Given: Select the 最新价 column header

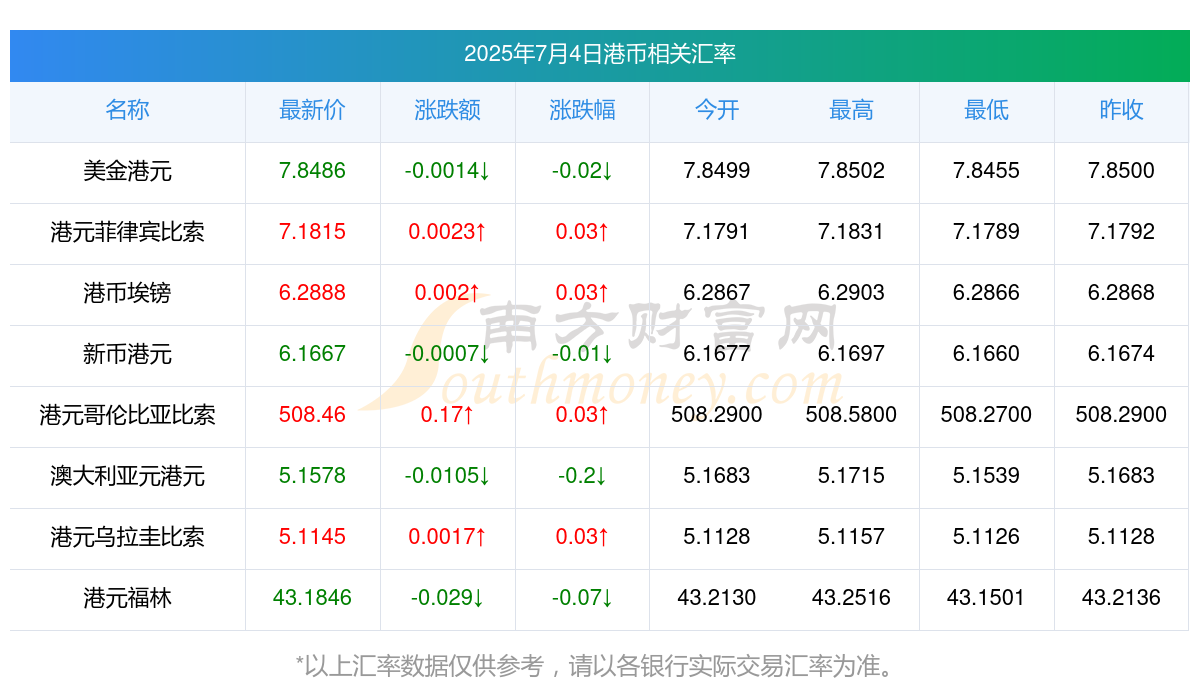Looking at the screenshot, I should 312,110.
